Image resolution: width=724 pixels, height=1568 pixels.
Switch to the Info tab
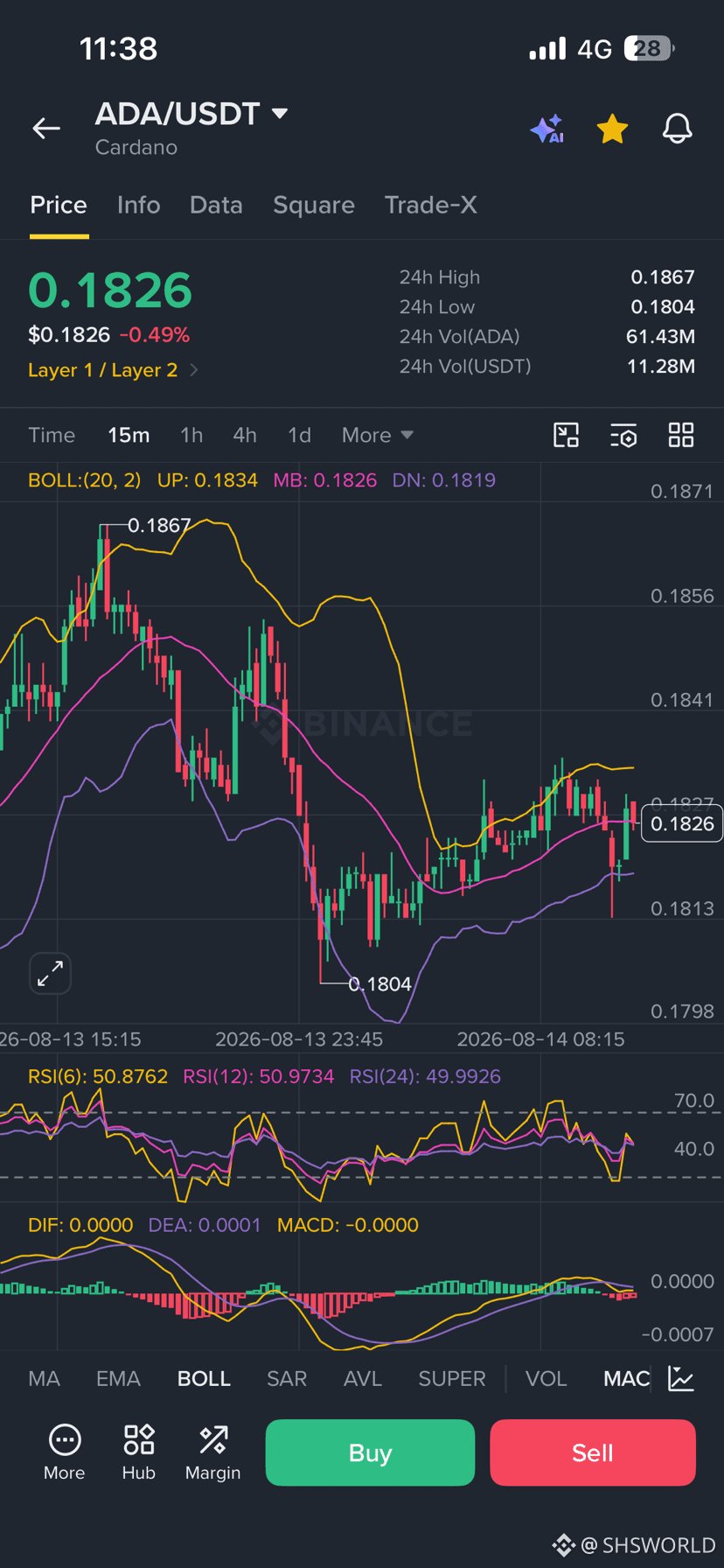(x=138, y=205)
